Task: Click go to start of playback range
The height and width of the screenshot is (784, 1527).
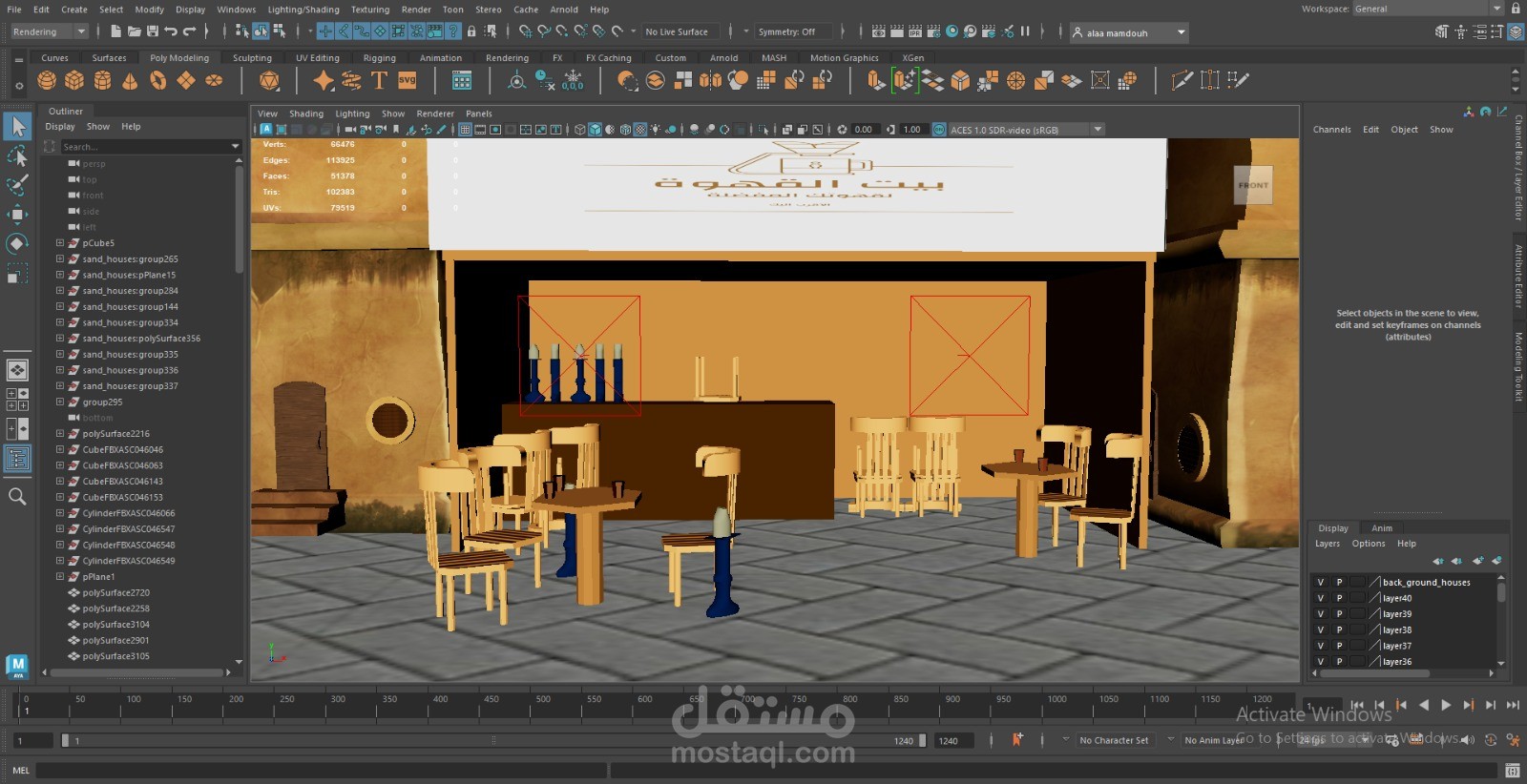Action: [1356, 705]
